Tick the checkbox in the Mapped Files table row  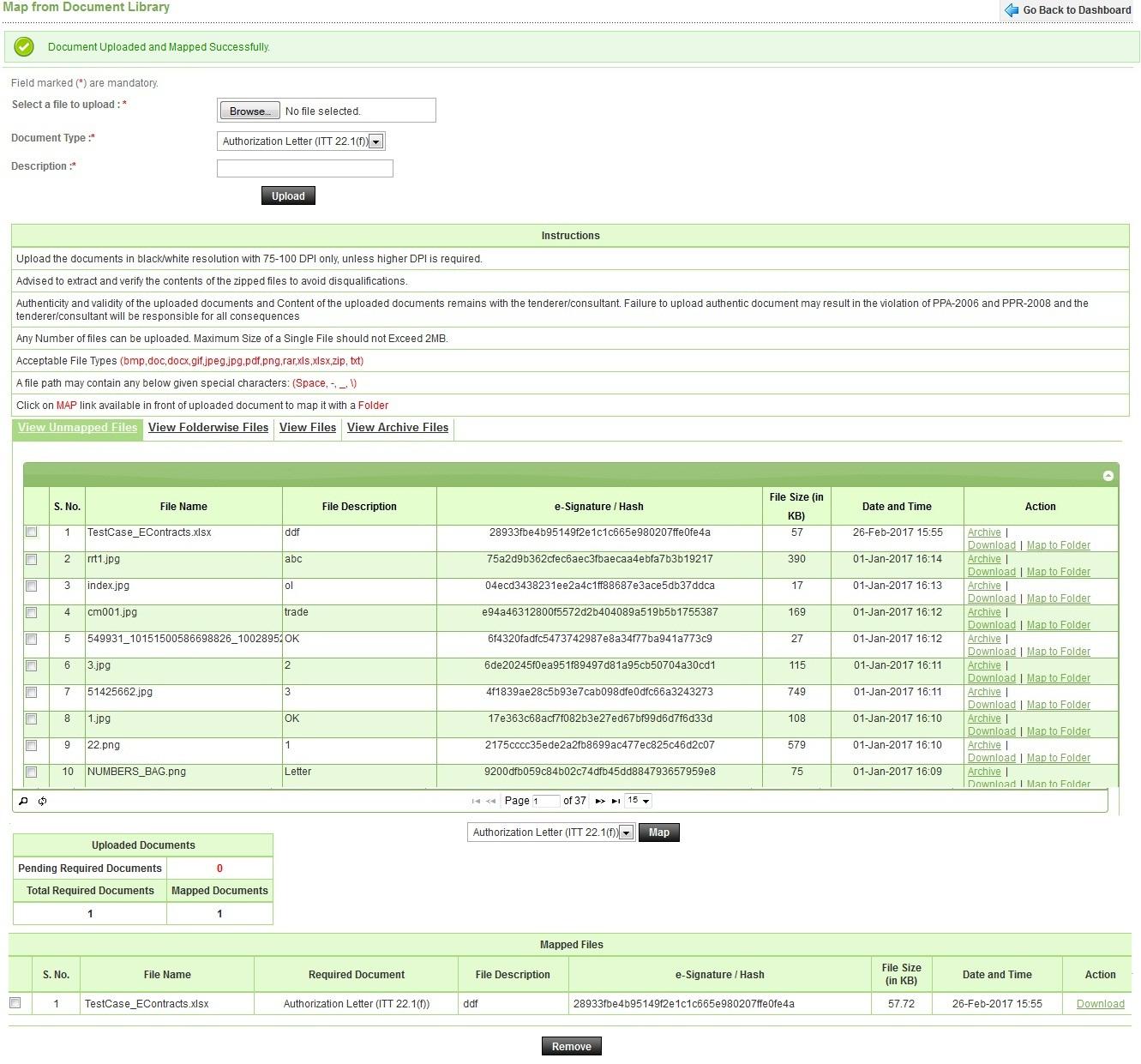click(15, 1002)
